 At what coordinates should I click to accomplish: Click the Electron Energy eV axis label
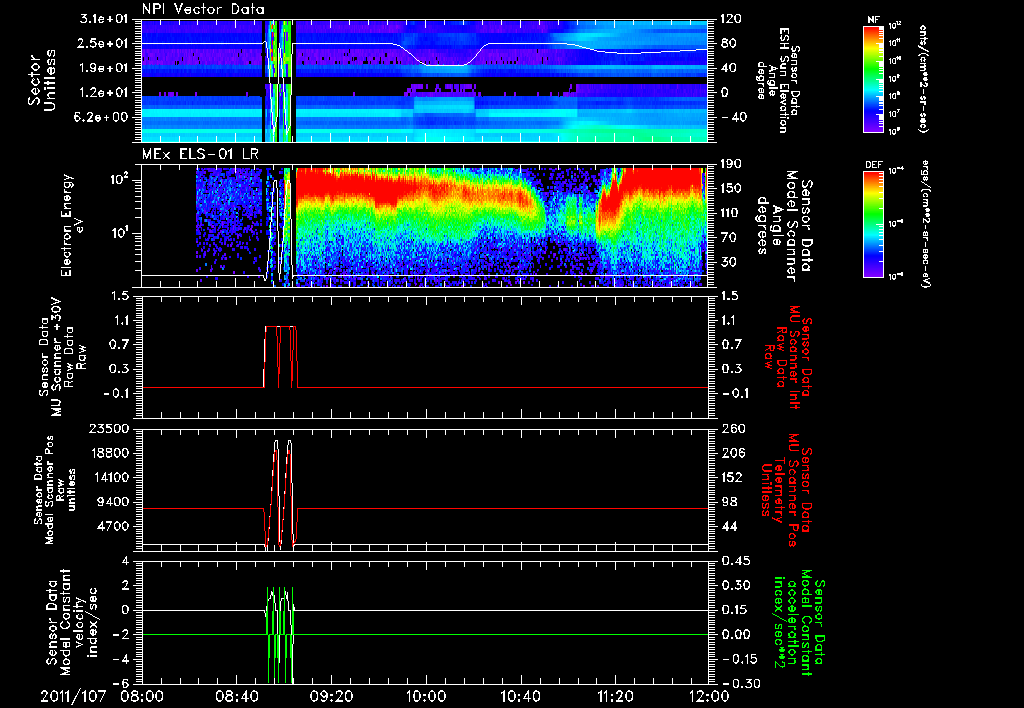(x=73, y=225)
